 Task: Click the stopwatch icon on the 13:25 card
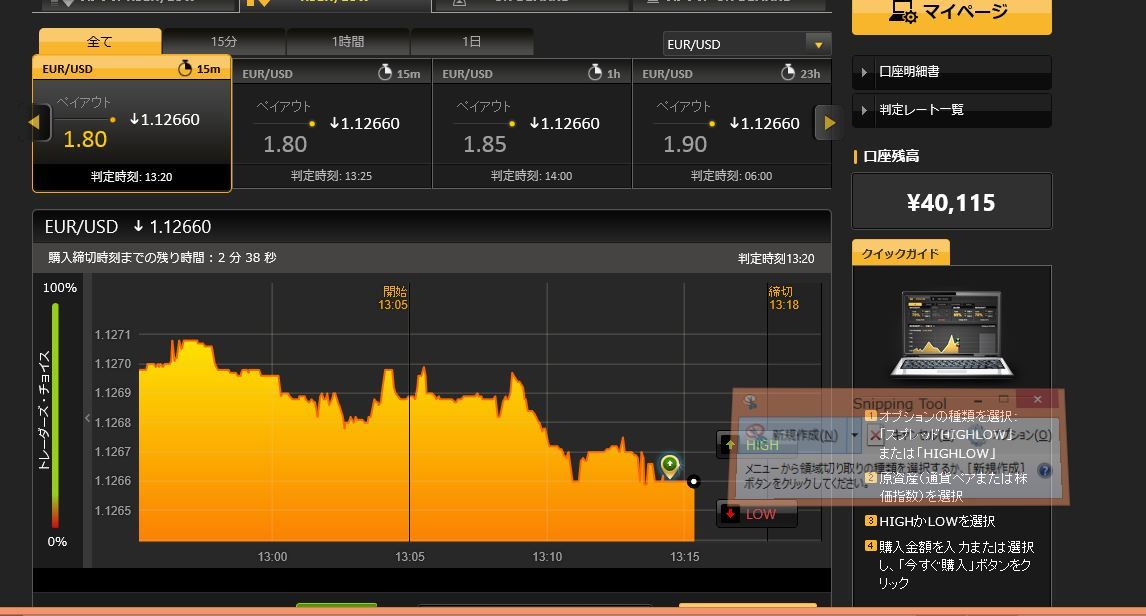(385, 72)
